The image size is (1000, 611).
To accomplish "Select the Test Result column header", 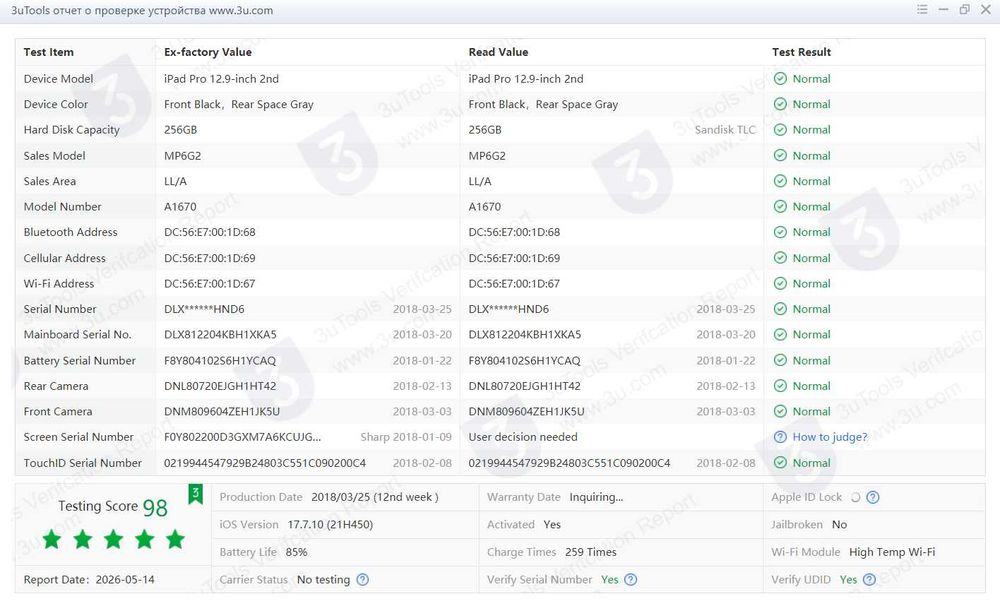I will pos(801,52).
